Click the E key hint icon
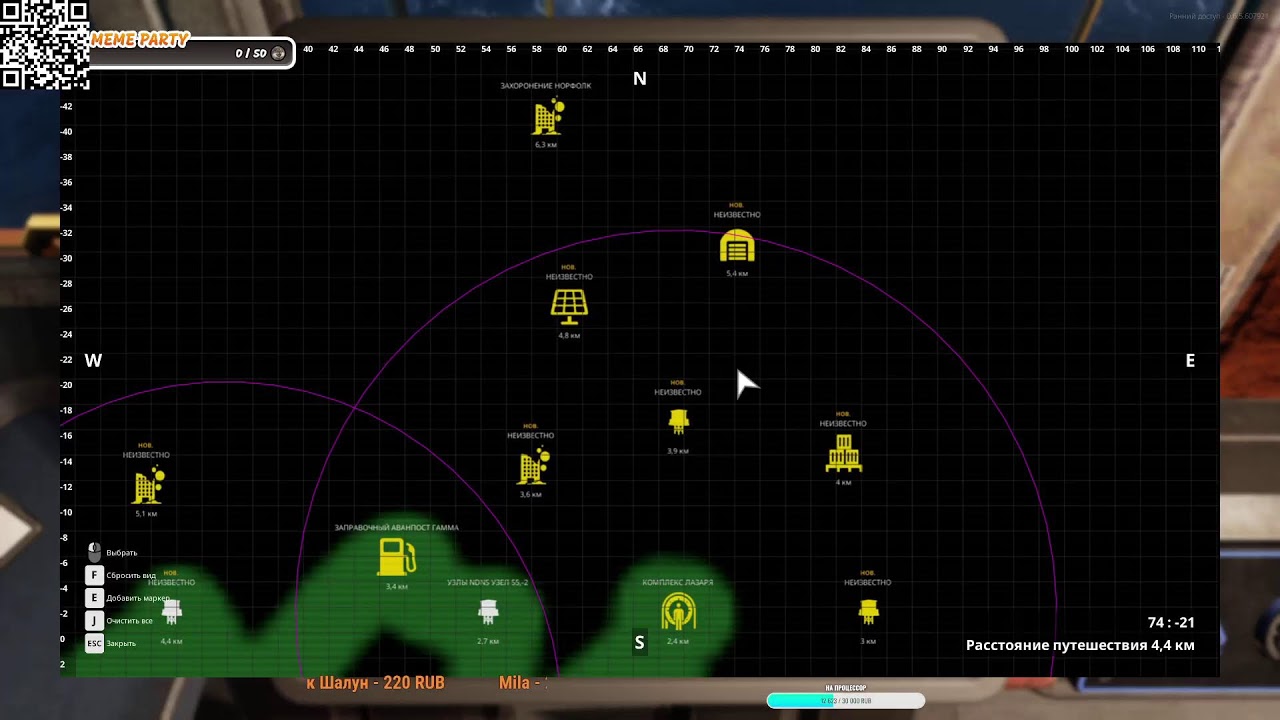Viewport: 1280px width, 720px height. click(94, 598)
